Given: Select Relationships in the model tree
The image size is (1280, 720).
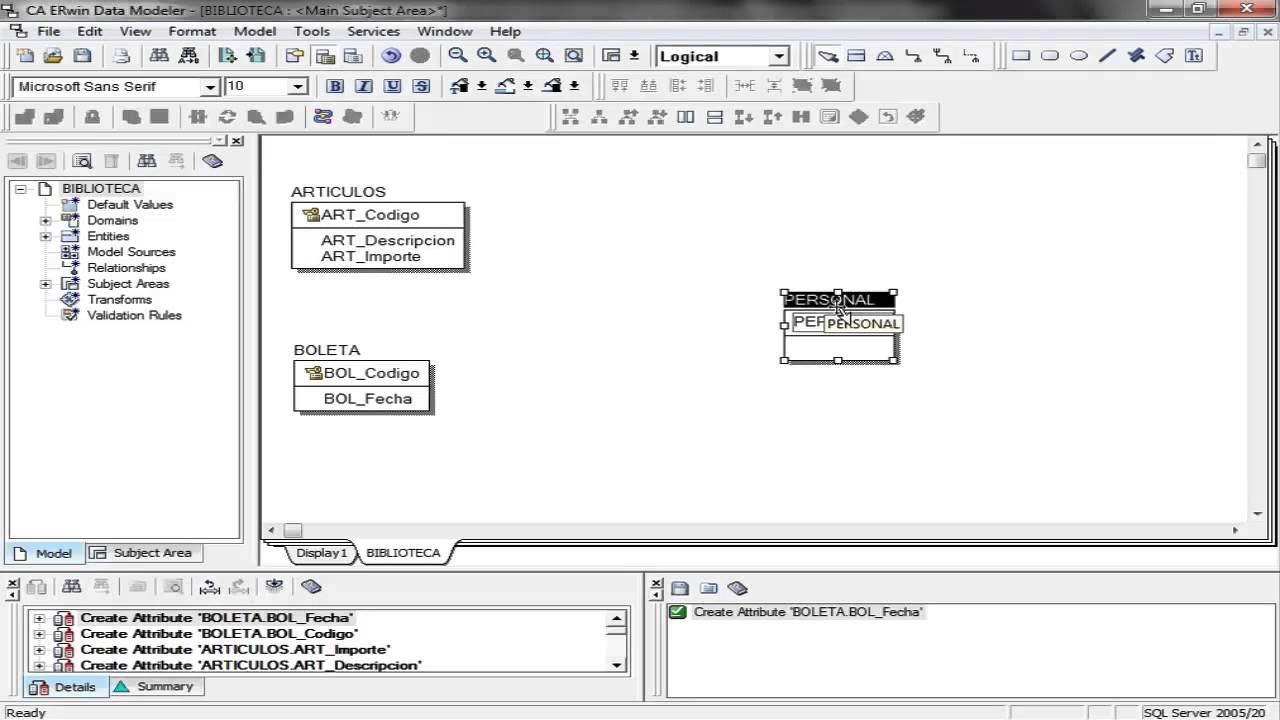Looking at the screenshot, I should [126, 268].
